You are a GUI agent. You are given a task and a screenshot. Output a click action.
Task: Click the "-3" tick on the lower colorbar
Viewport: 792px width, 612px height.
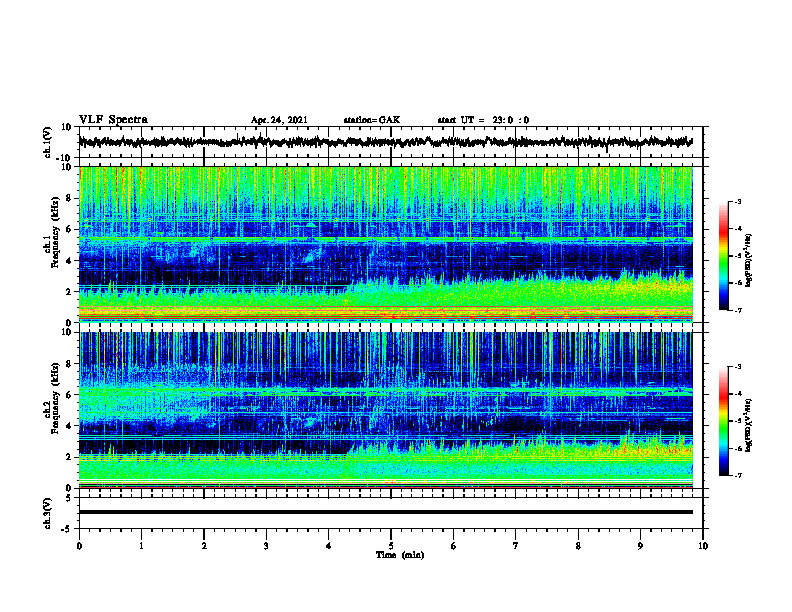click(x=738, y=367)
